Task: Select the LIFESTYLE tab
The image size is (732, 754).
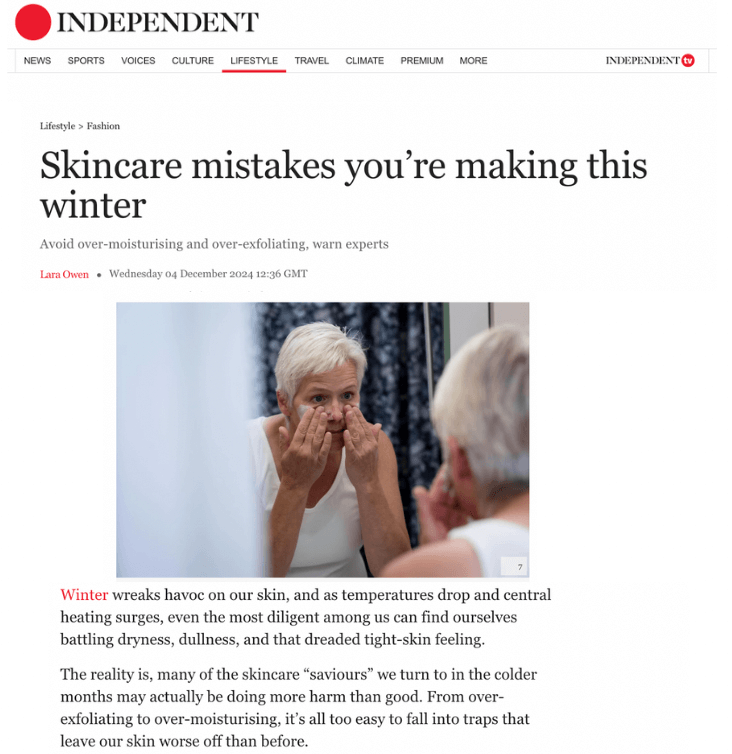Action: (254, 61)
